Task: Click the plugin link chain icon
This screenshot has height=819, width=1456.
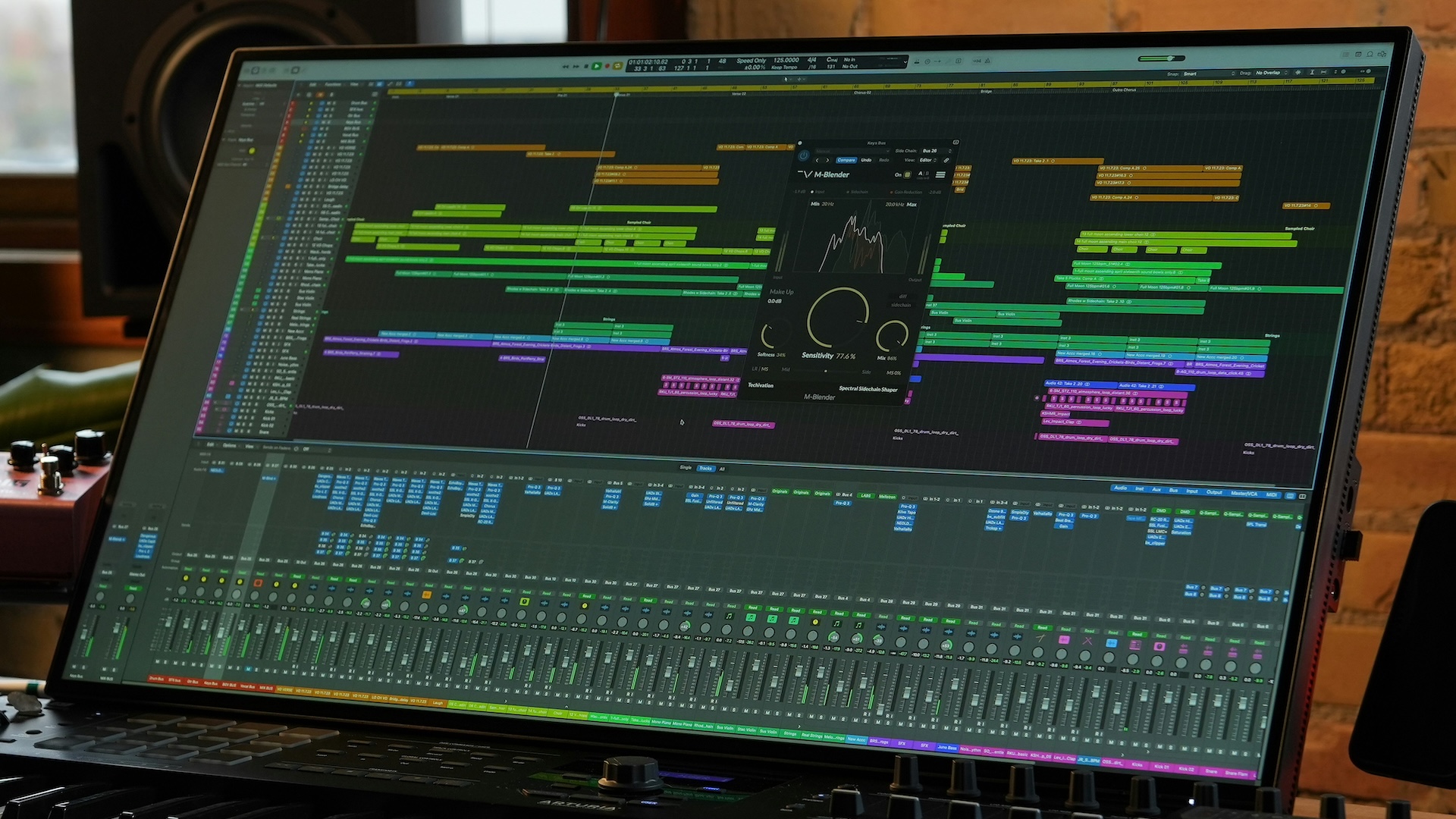Action: click(x=946, y=160)
